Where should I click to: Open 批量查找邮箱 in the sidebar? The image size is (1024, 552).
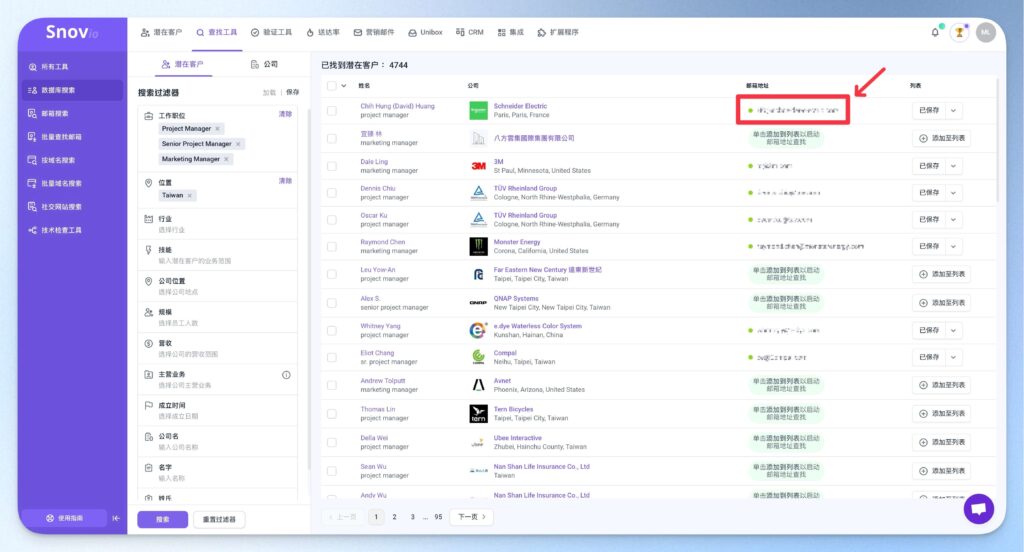pyautogui.click(x=72, y=137)
